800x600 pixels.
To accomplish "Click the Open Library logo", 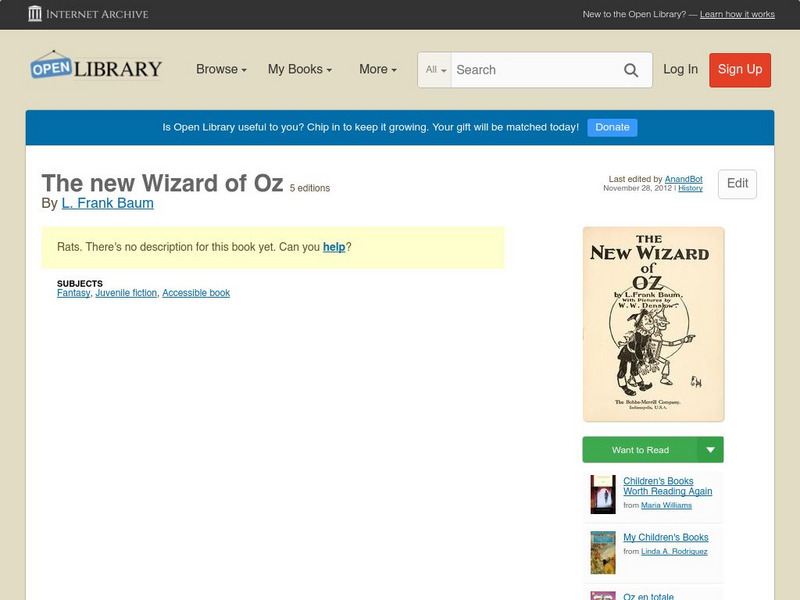I will 94,66.
